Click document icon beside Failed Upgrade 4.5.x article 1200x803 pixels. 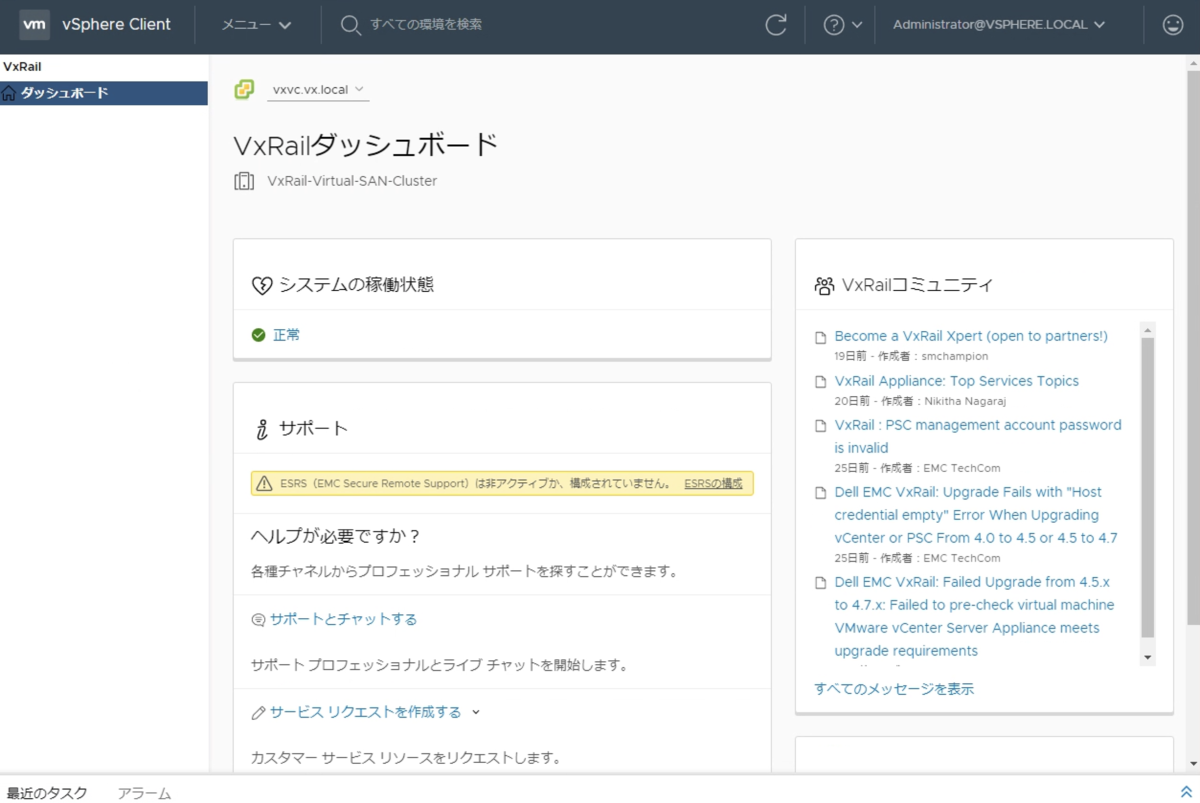click(x=821, y=583)
